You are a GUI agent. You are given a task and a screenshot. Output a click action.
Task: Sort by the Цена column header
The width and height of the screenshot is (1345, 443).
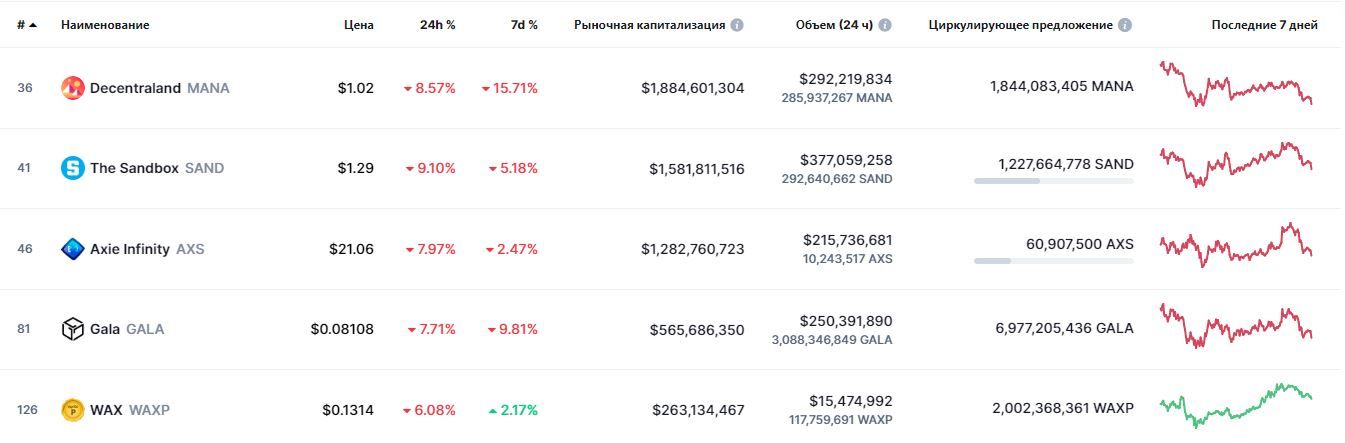pos(360,25)
